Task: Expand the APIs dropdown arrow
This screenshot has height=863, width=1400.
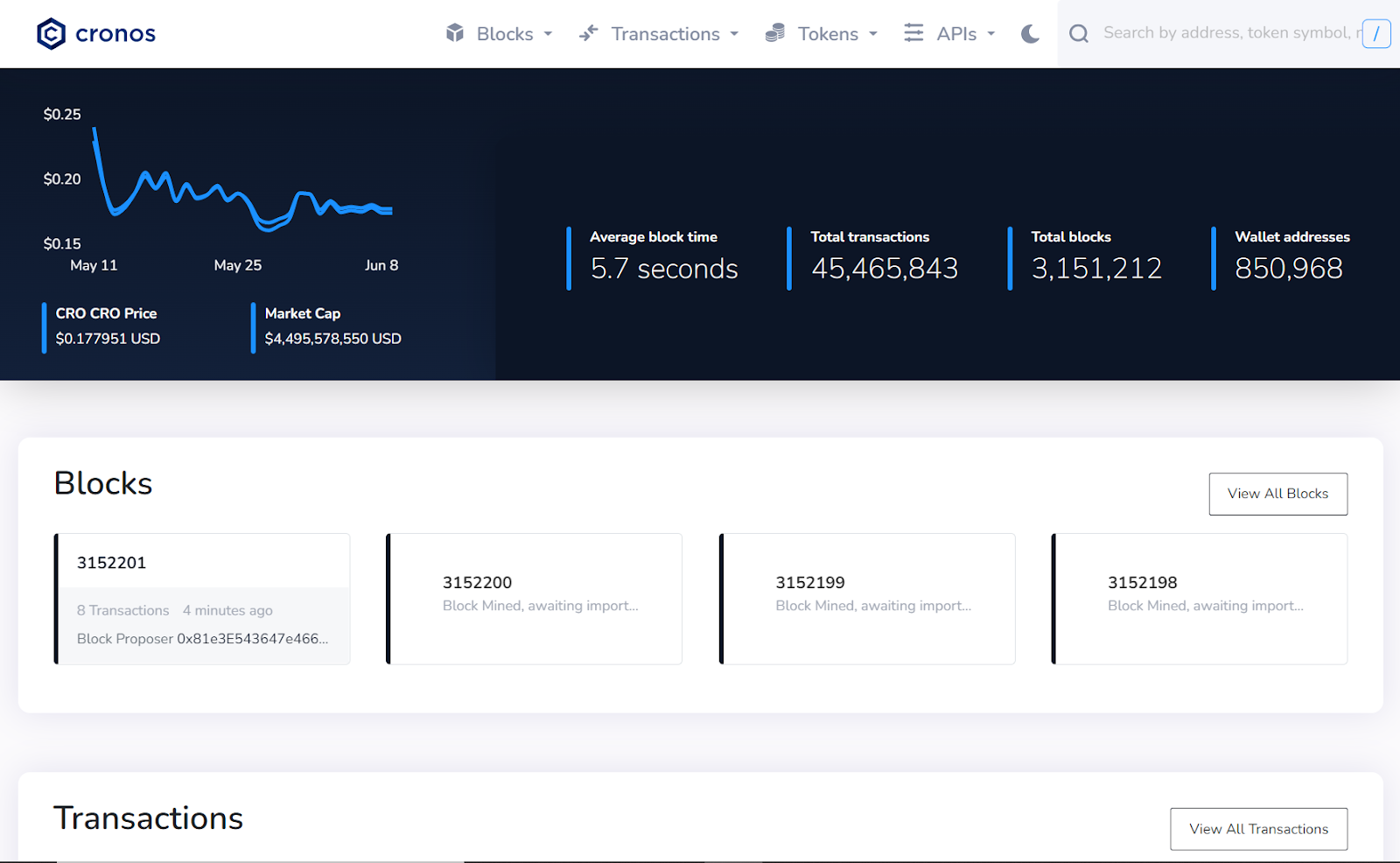Action: coord(991,34)
